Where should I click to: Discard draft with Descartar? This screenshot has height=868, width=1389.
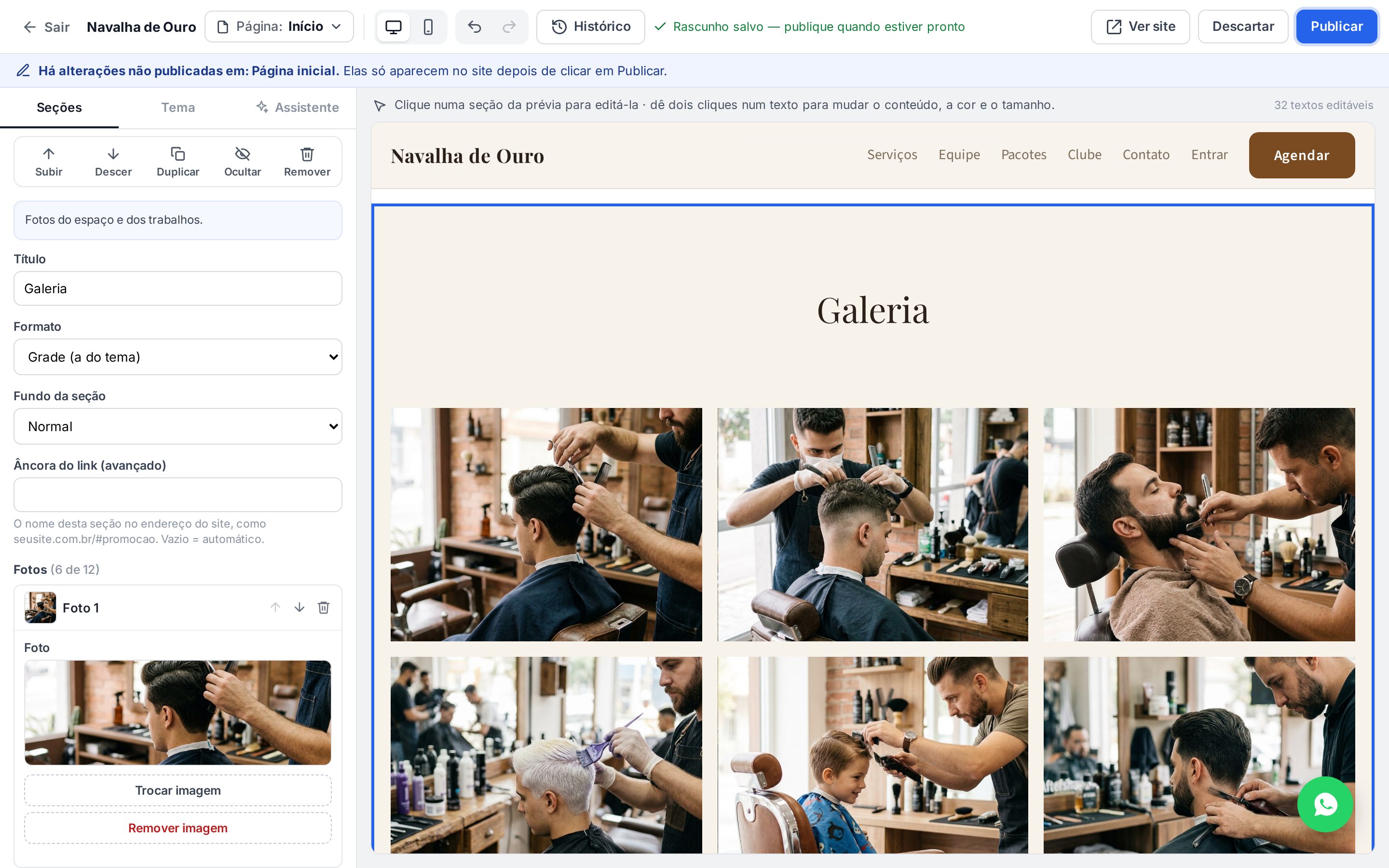pos(1243,27)
